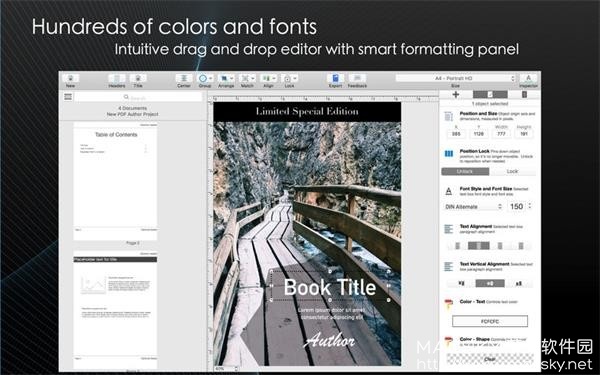
Task: Set text alignment to left
Action: point(458,246)
